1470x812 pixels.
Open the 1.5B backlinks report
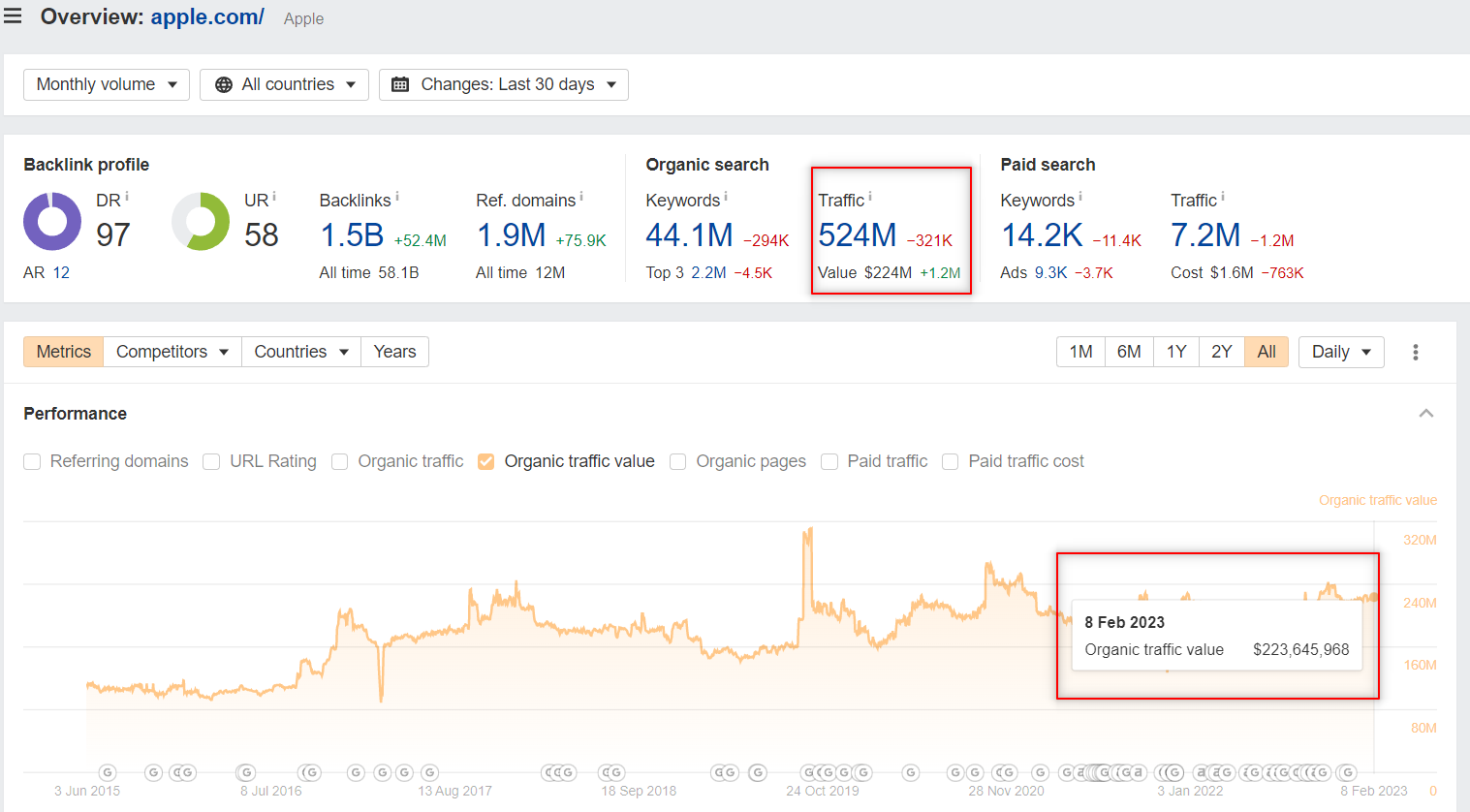click(x=352, y=235)
